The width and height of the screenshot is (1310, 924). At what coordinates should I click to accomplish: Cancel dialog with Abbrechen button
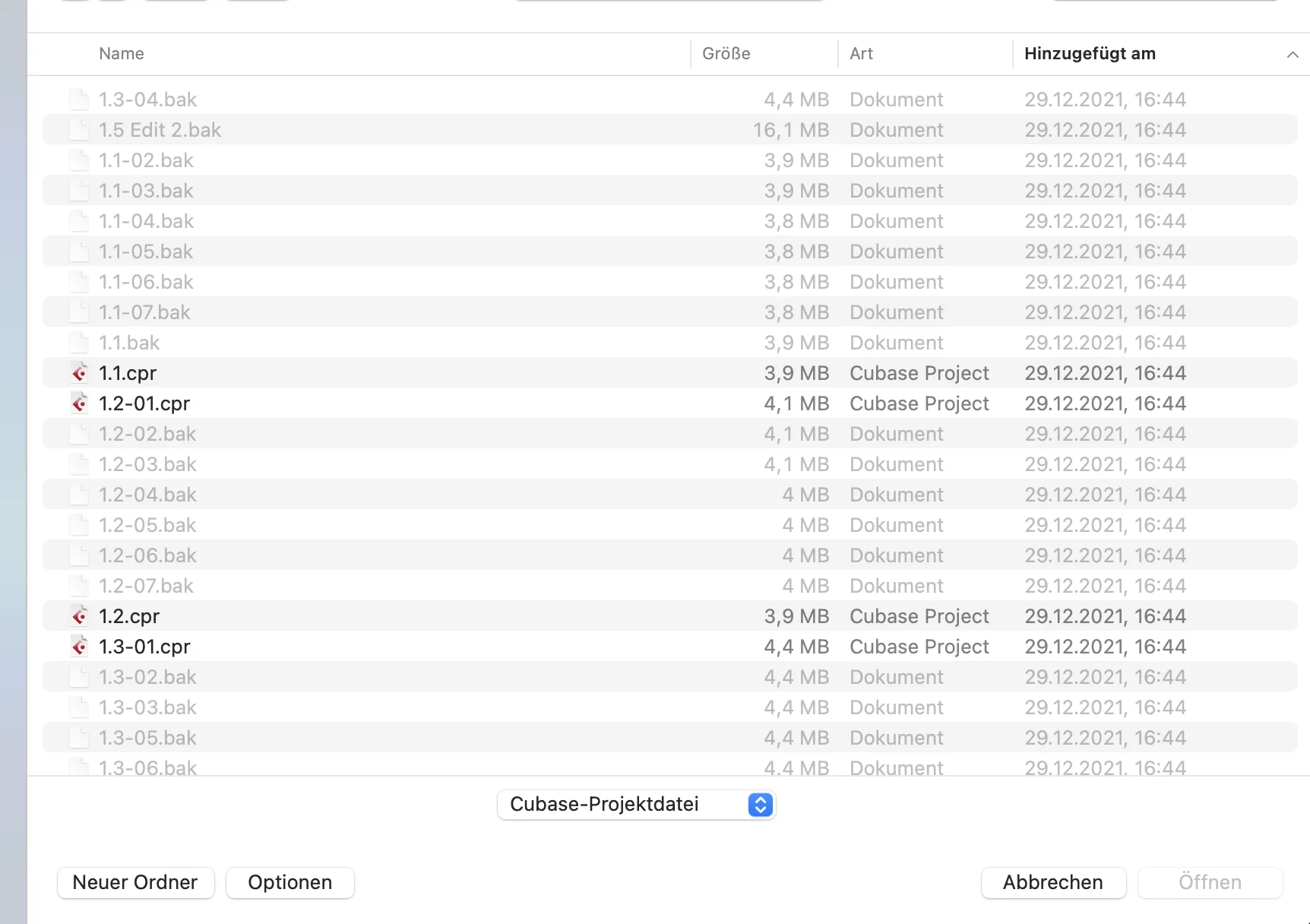(1053, 883)
